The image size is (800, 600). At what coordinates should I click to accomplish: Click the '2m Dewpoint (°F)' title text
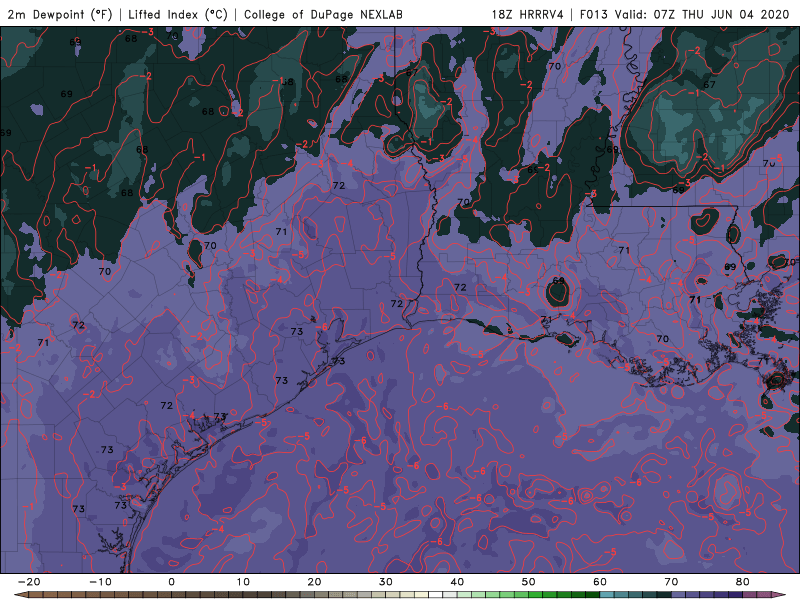(x=60, y=14)
